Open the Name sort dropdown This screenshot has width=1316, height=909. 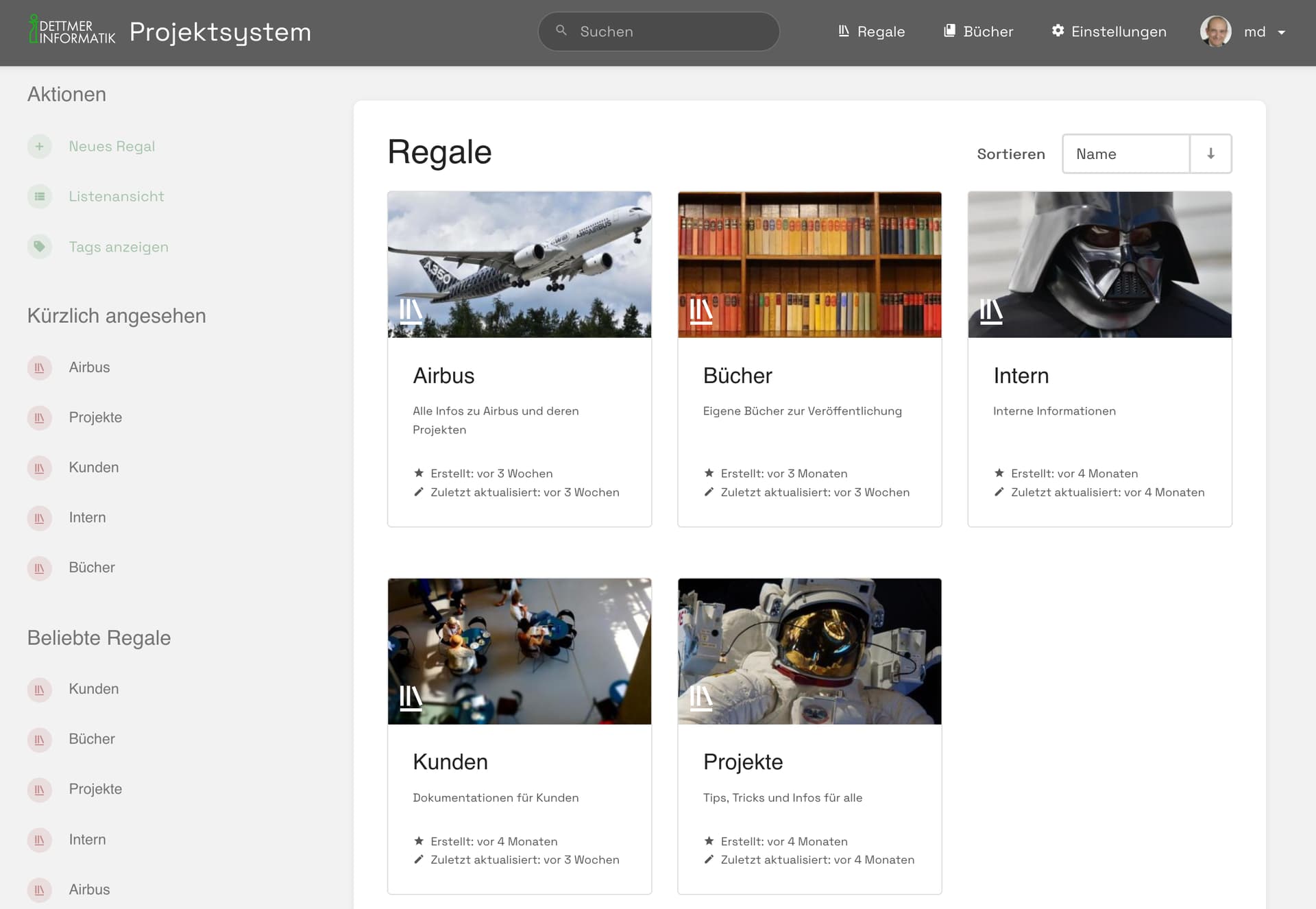point(1126,154)
